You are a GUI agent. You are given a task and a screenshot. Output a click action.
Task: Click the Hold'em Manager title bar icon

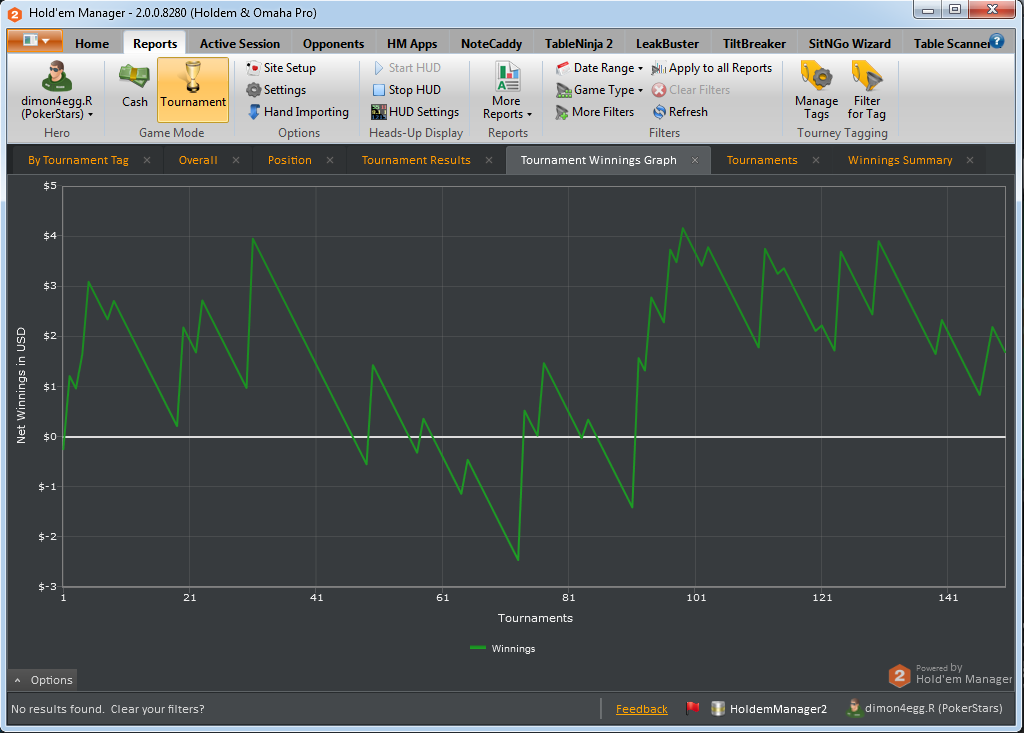tap(14, 13)
